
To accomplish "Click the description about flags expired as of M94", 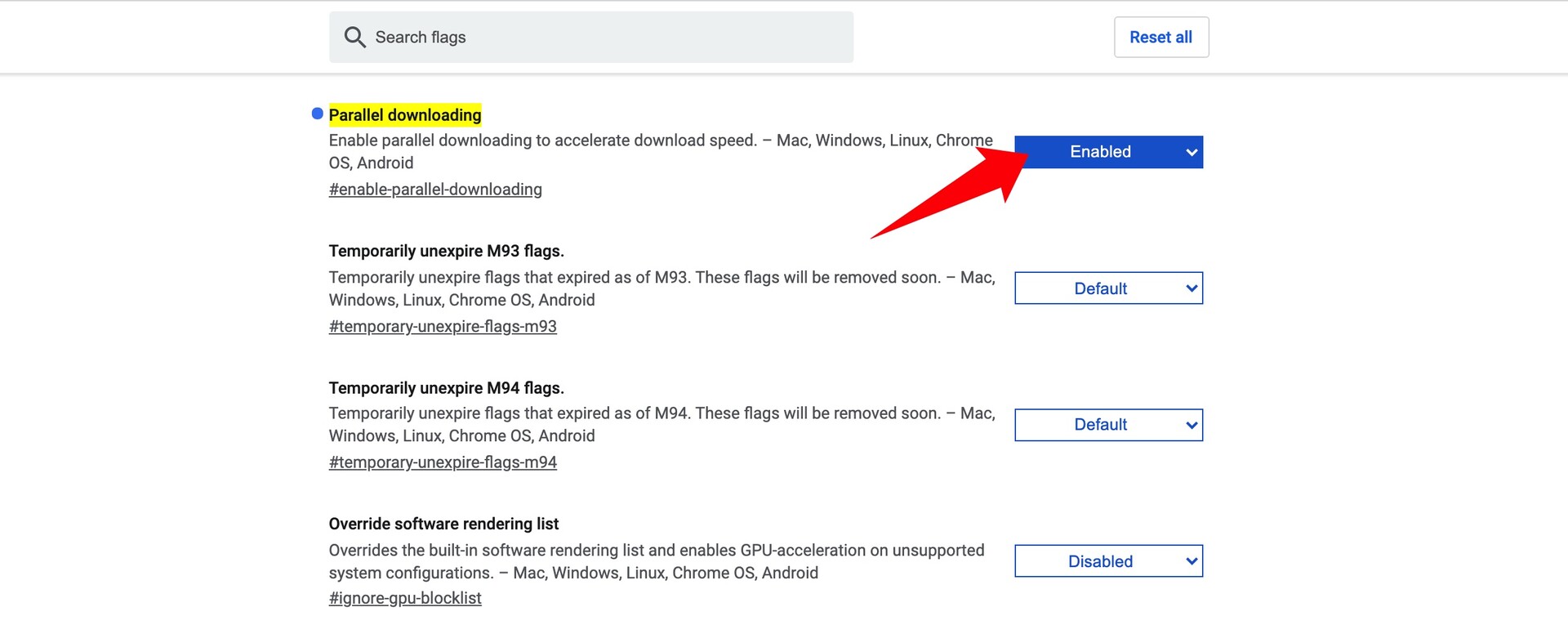I will (661, 425).
